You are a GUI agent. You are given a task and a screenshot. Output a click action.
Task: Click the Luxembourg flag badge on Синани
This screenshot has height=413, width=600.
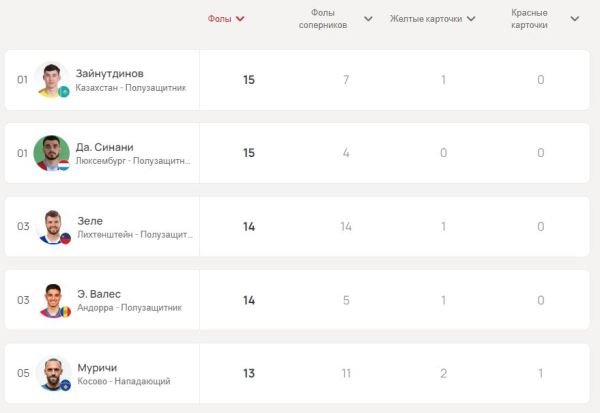coord(64,165)
